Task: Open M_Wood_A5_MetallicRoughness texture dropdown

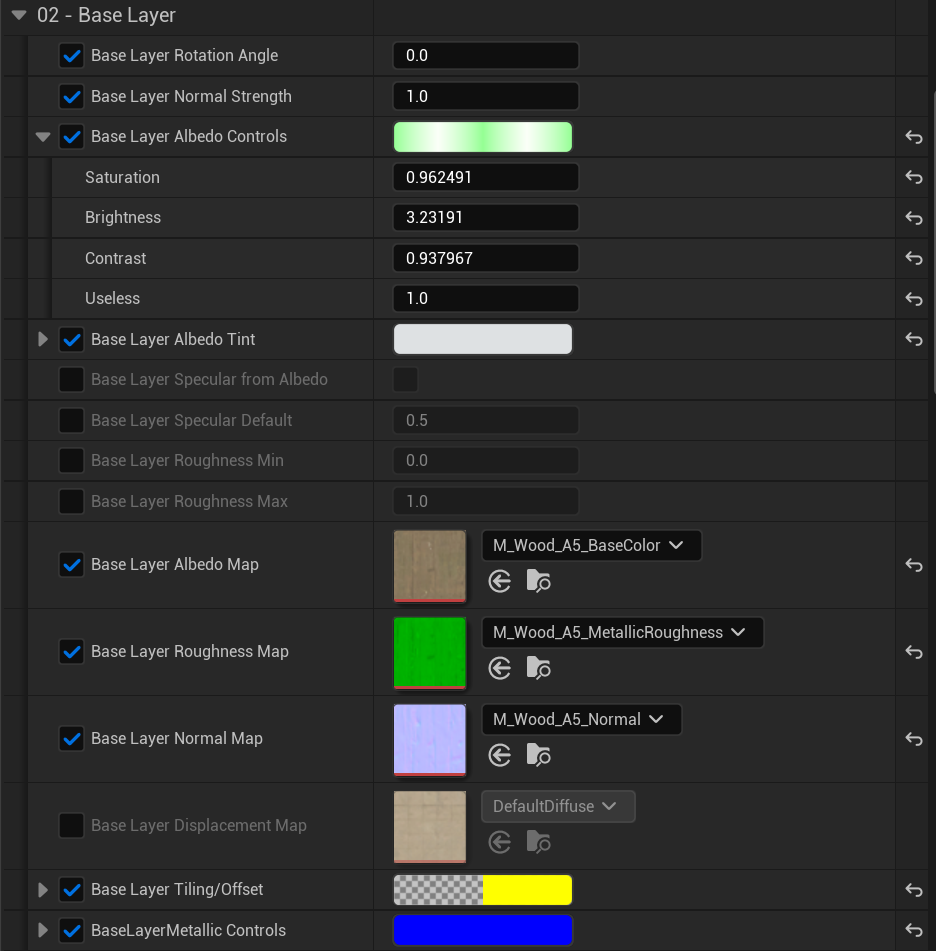Action: click(621, 632)
